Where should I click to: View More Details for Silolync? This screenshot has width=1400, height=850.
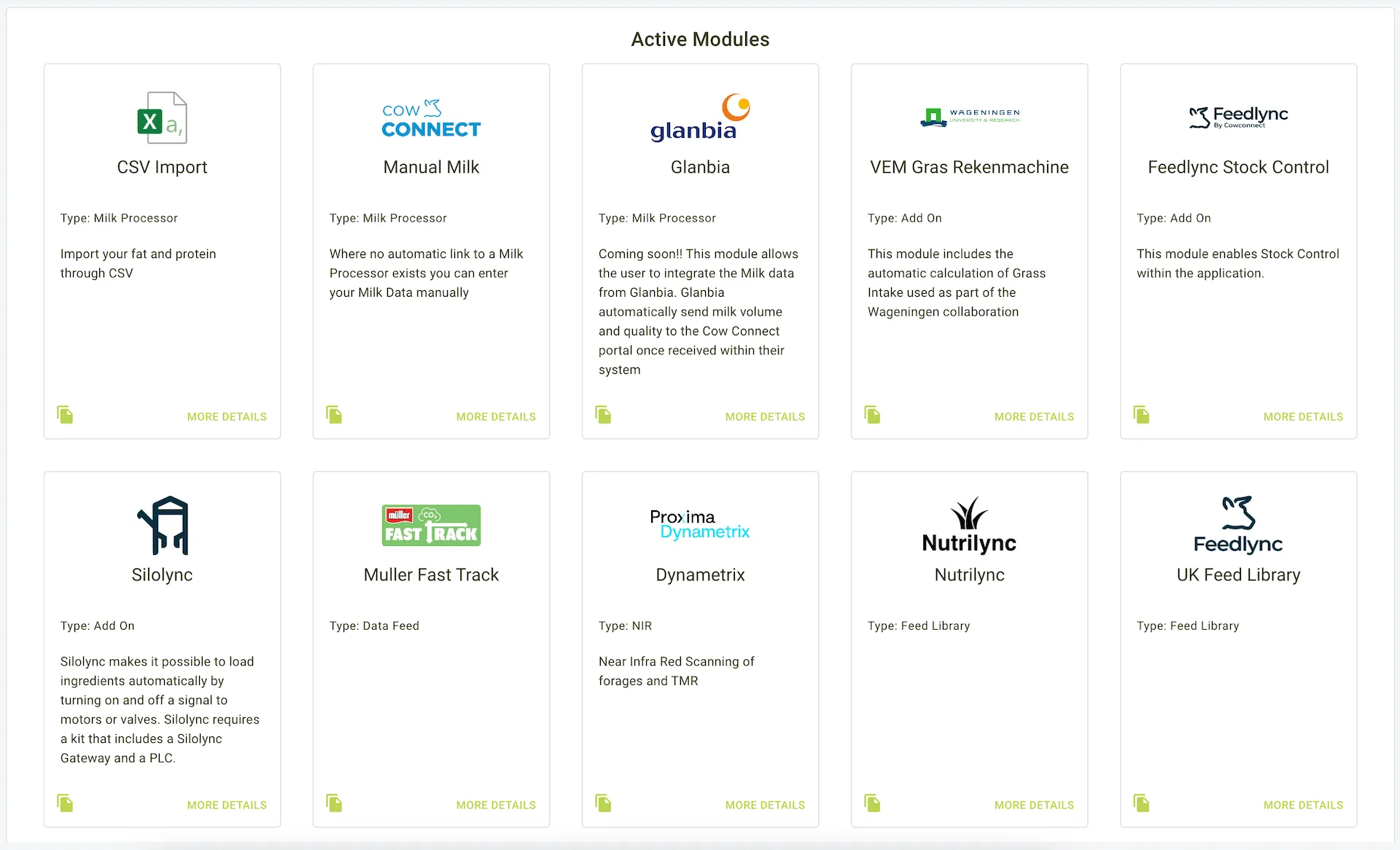click(x=227, y=806)
